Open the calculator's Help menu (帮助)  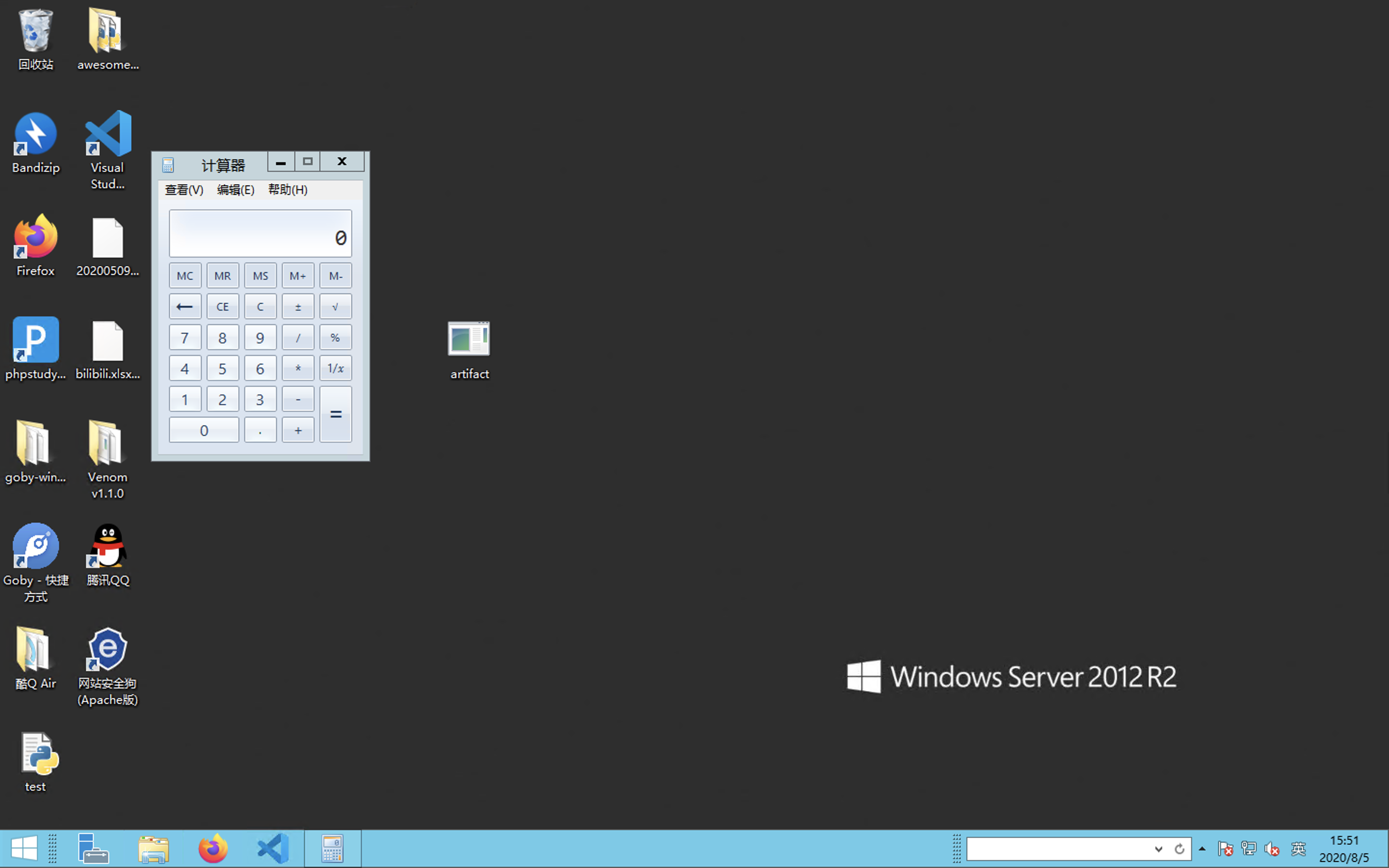[x=287, y=190]
